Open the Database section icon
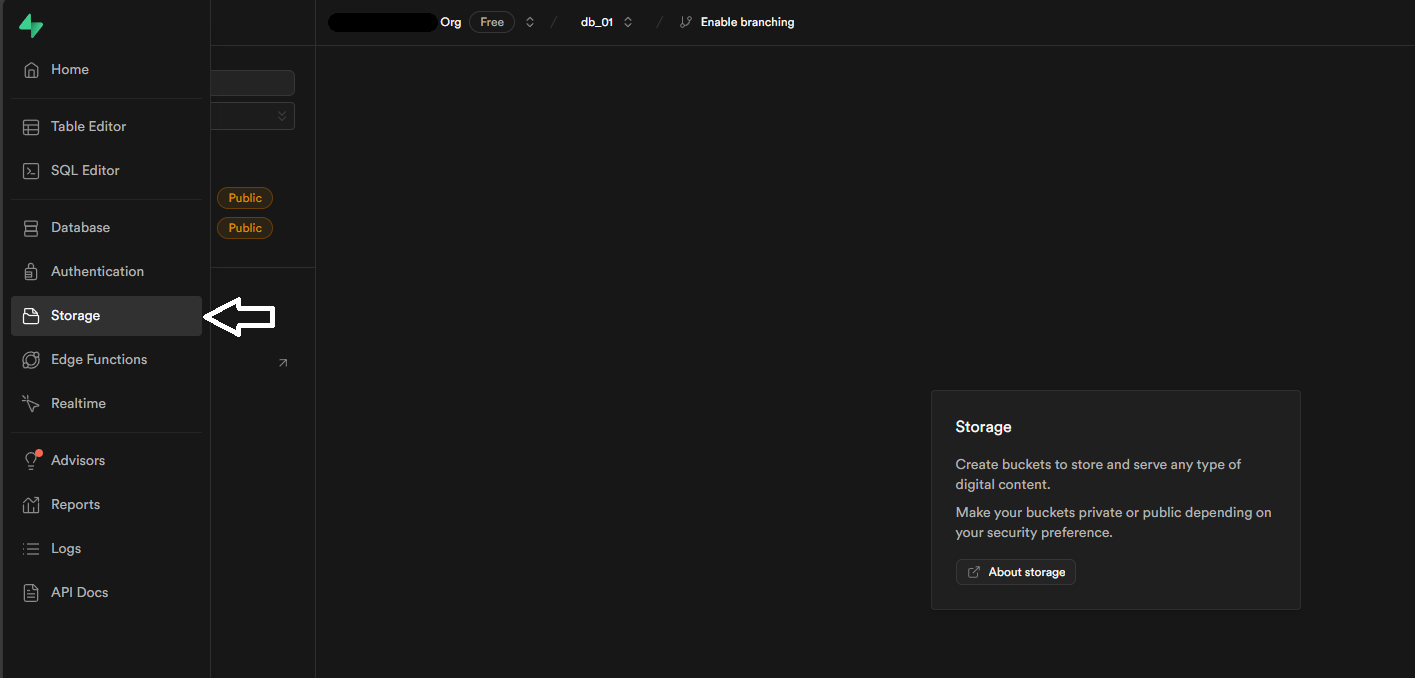1415x678 pixels. 30,227
